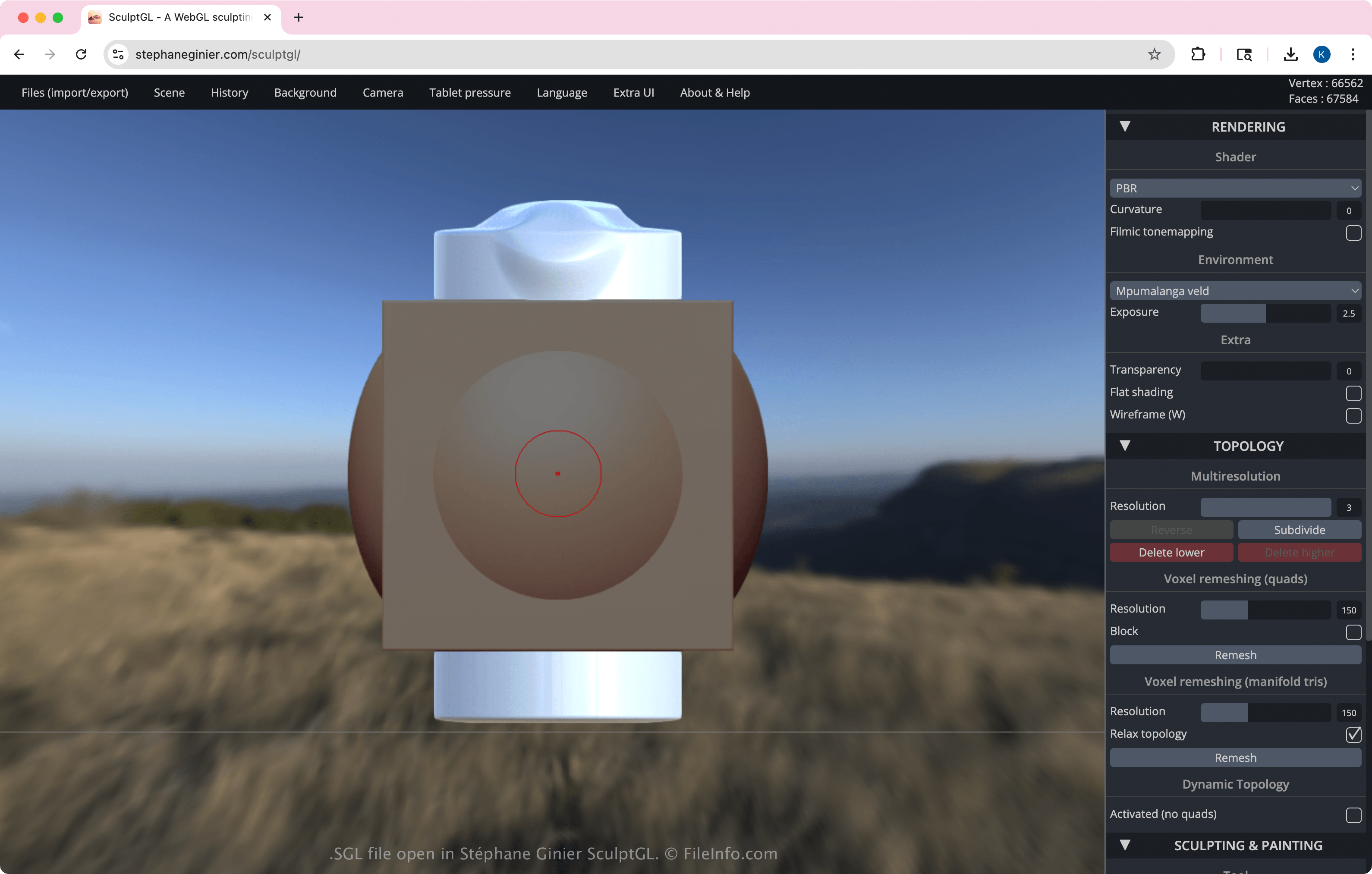Bookmark this page with star icon
The image size is (1372, 874).
[1154, 54]
